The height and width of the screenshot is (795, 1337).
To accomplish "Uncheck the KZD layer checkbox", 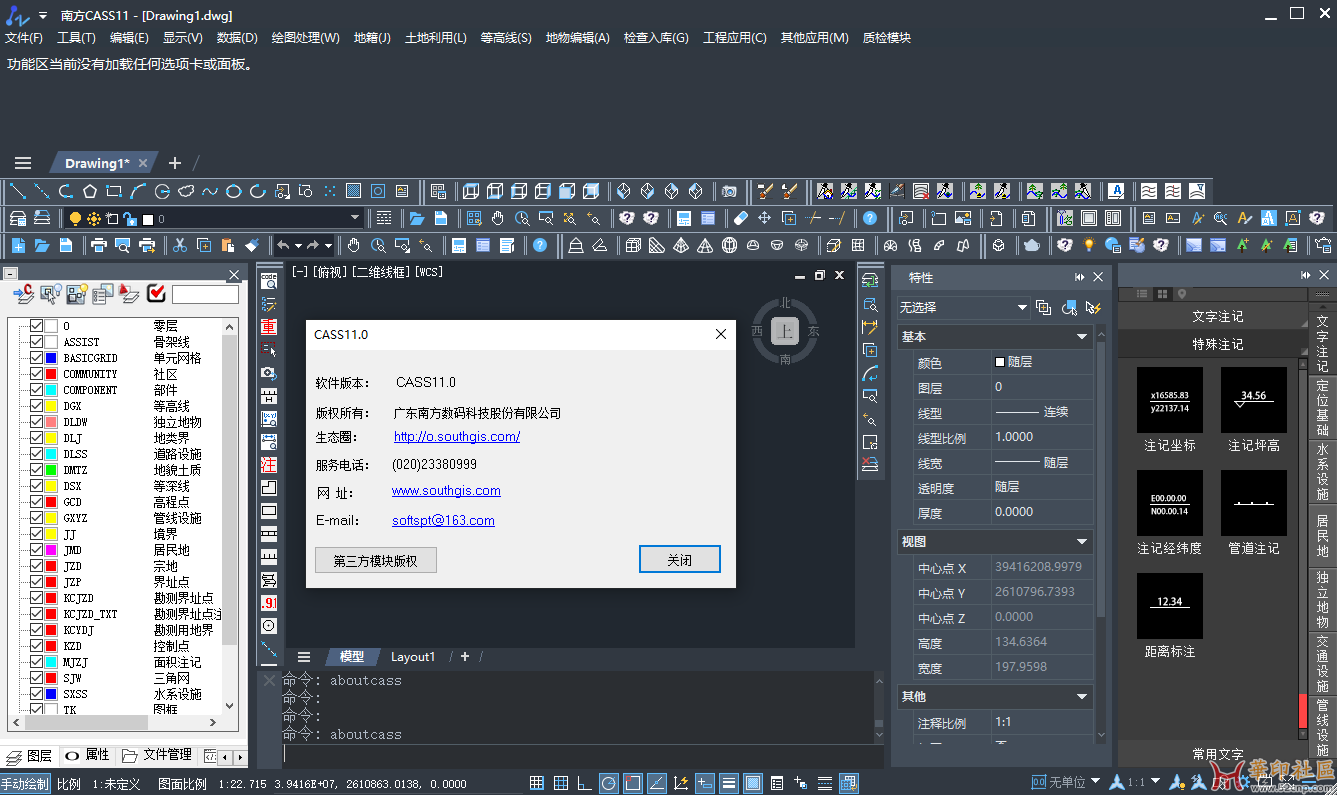I will tap(37, 646).
